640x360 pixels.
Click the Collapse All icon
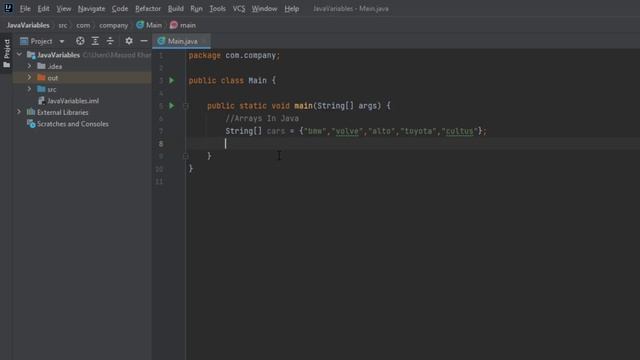[x=110, y=41]
